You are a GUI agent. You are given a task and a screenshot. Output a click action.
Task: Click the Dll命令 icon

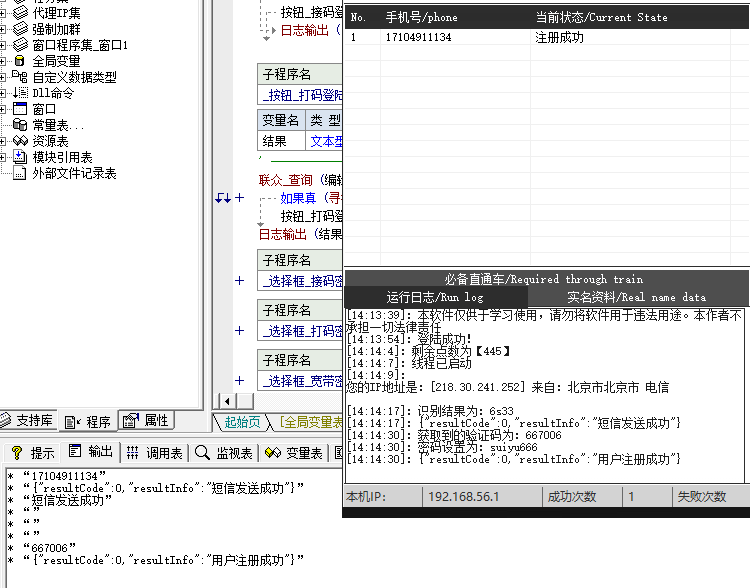(x=20, y=93)
